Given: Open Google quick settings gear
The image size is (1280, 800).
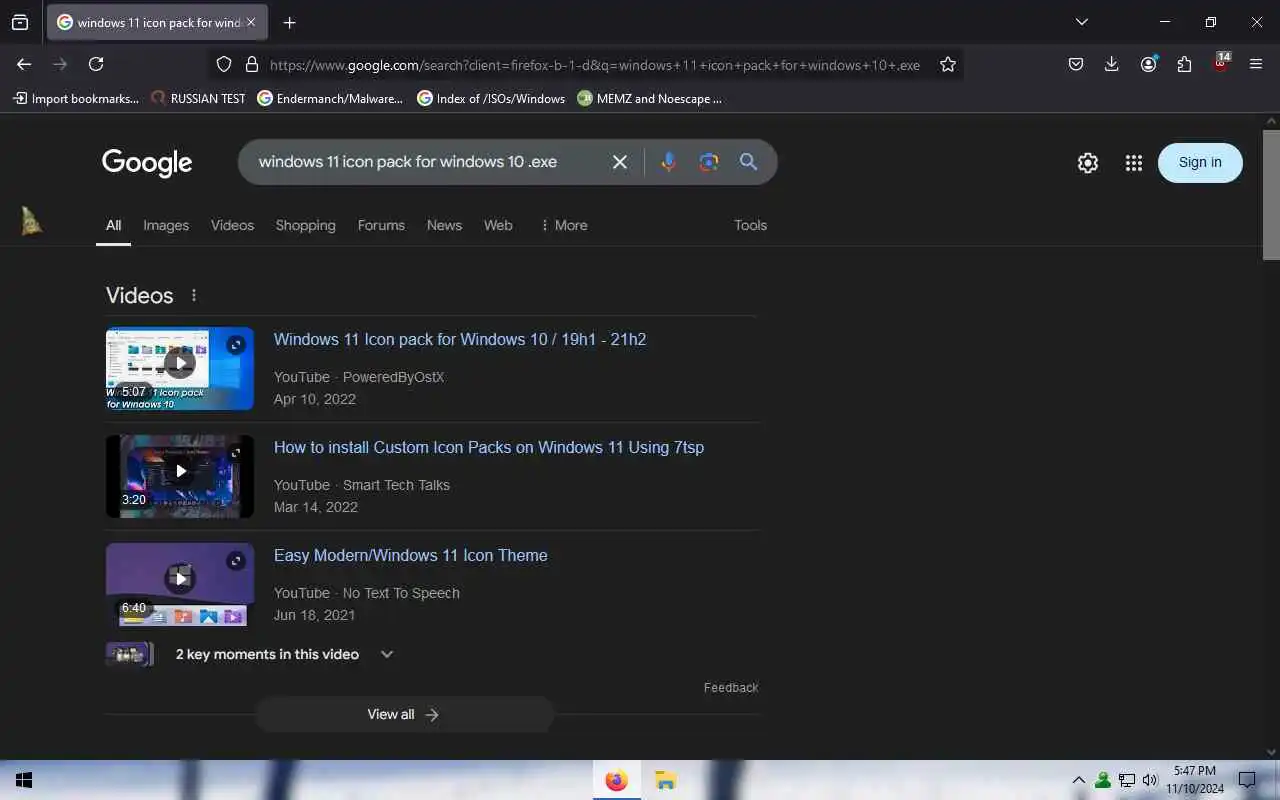Looking at the screenshot, I should coord(1088,163).
